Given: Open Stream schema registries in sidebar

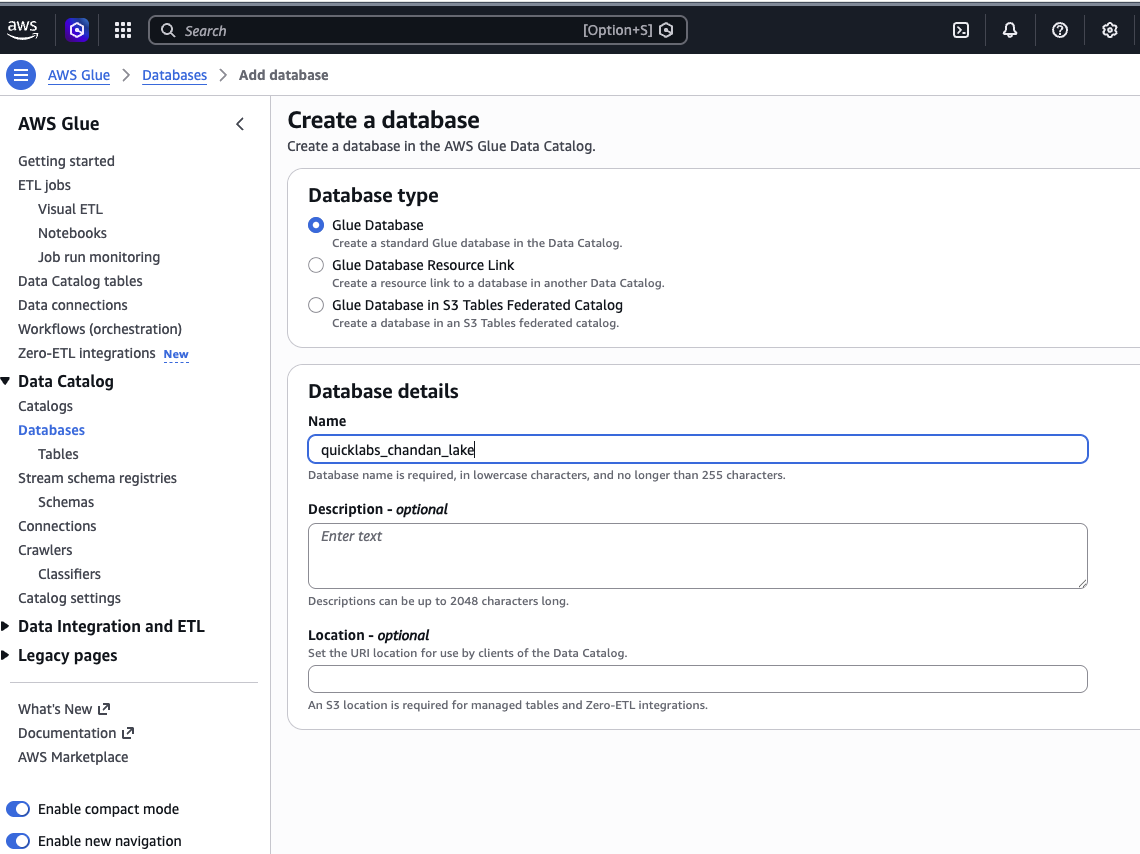Looking at the screenshot, I should (97, 478).
